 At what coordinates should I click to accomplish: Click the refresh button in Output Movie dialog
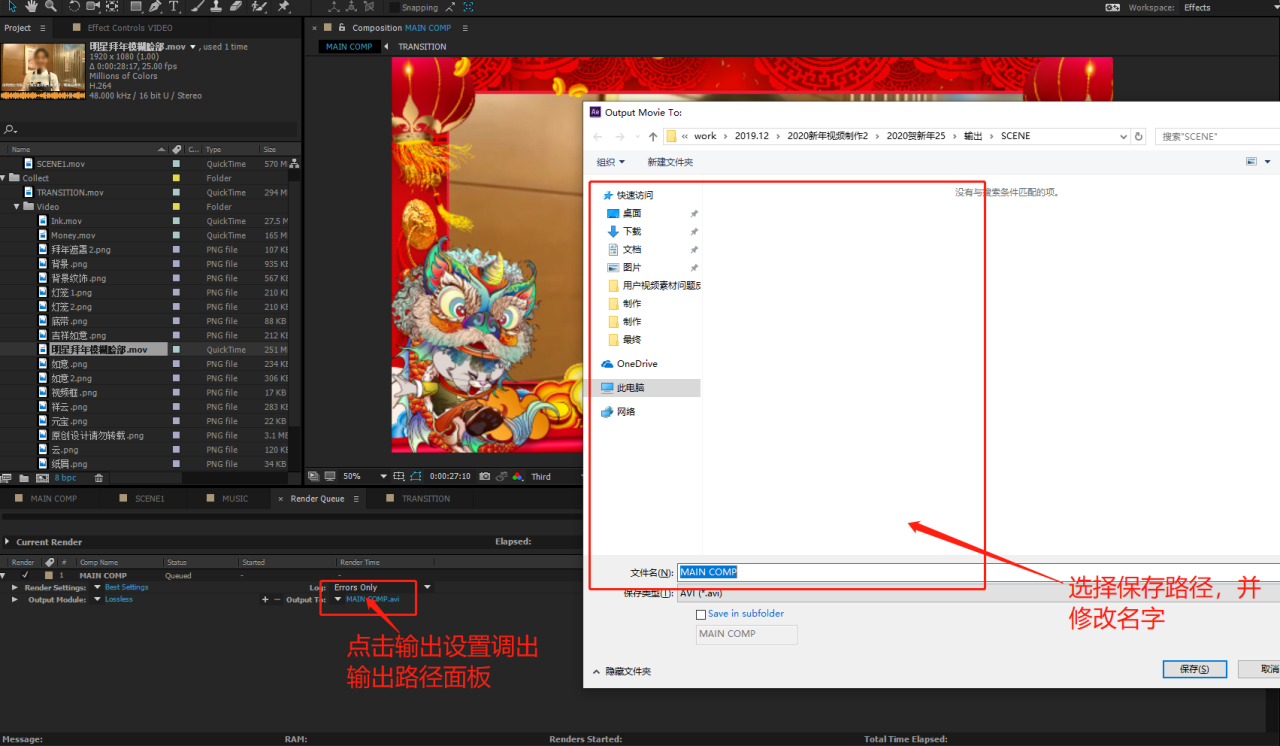click(x=1138, y=136)
